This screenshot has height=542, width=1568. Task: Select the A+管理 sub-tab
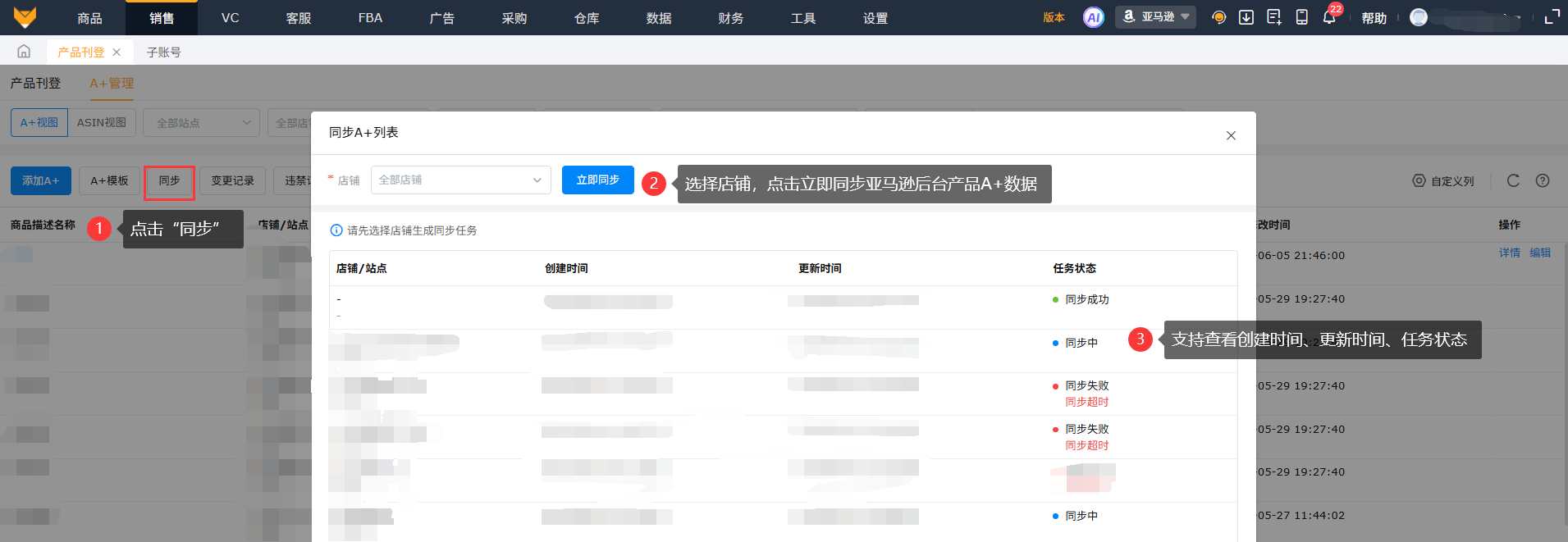tap(112, 83)
